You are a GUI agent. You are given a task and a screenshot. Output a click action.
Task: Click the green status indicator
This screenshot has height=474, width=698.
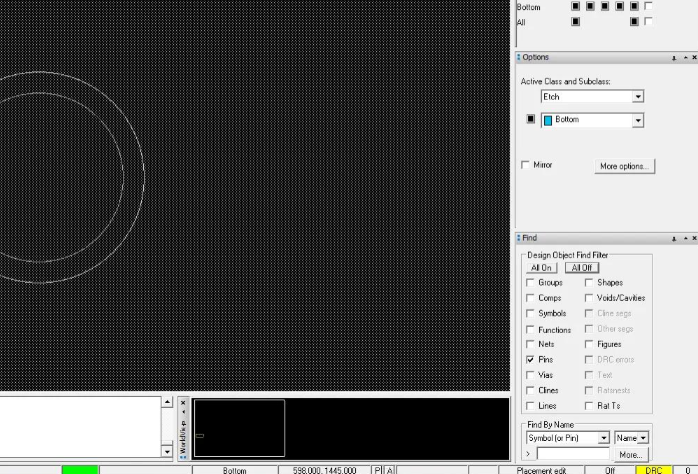pyautogui.click(x=79, y=469)
